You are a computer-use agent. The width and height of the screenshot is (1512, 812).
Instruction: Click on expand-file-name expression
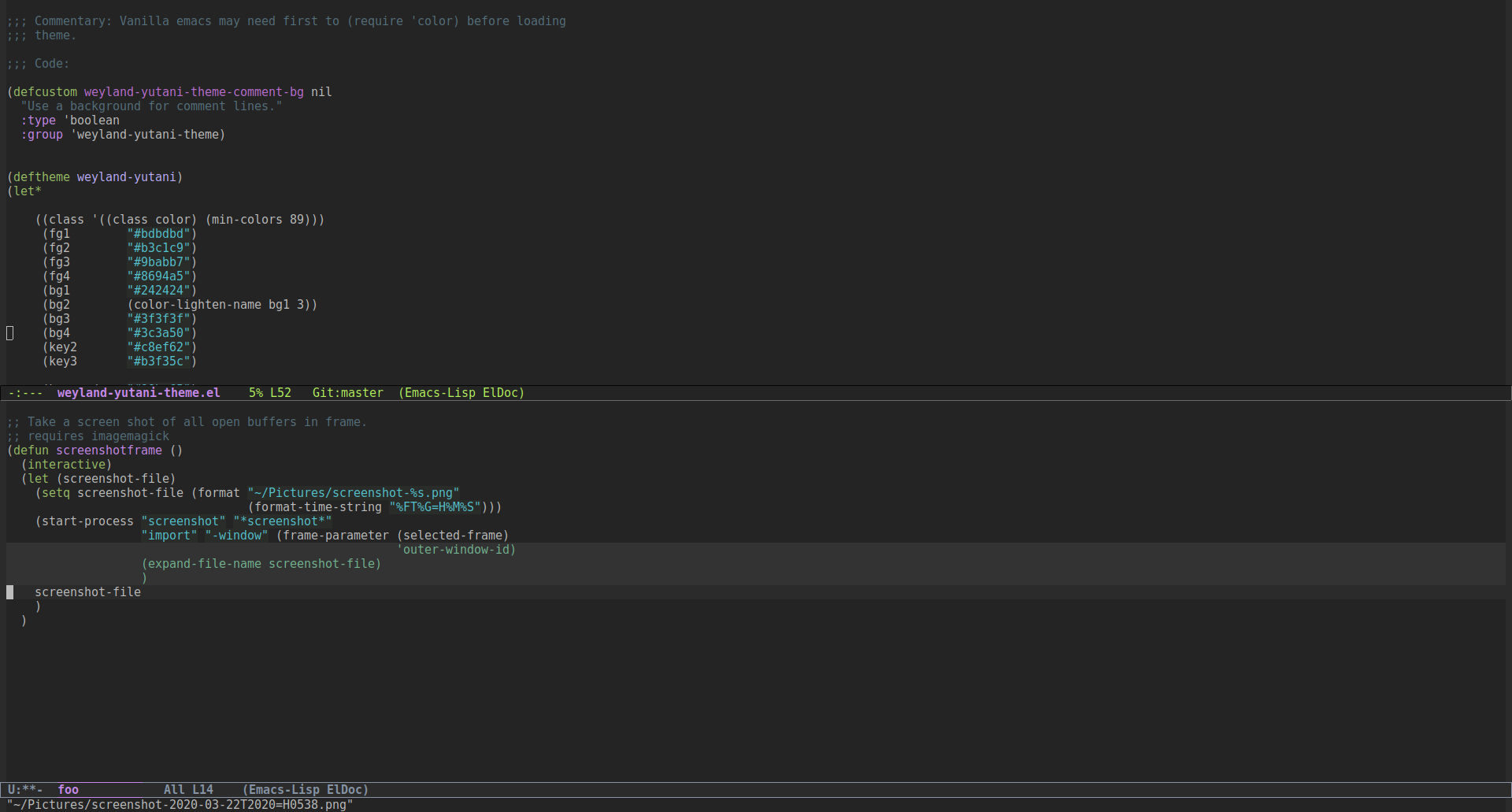pos(261,563)
